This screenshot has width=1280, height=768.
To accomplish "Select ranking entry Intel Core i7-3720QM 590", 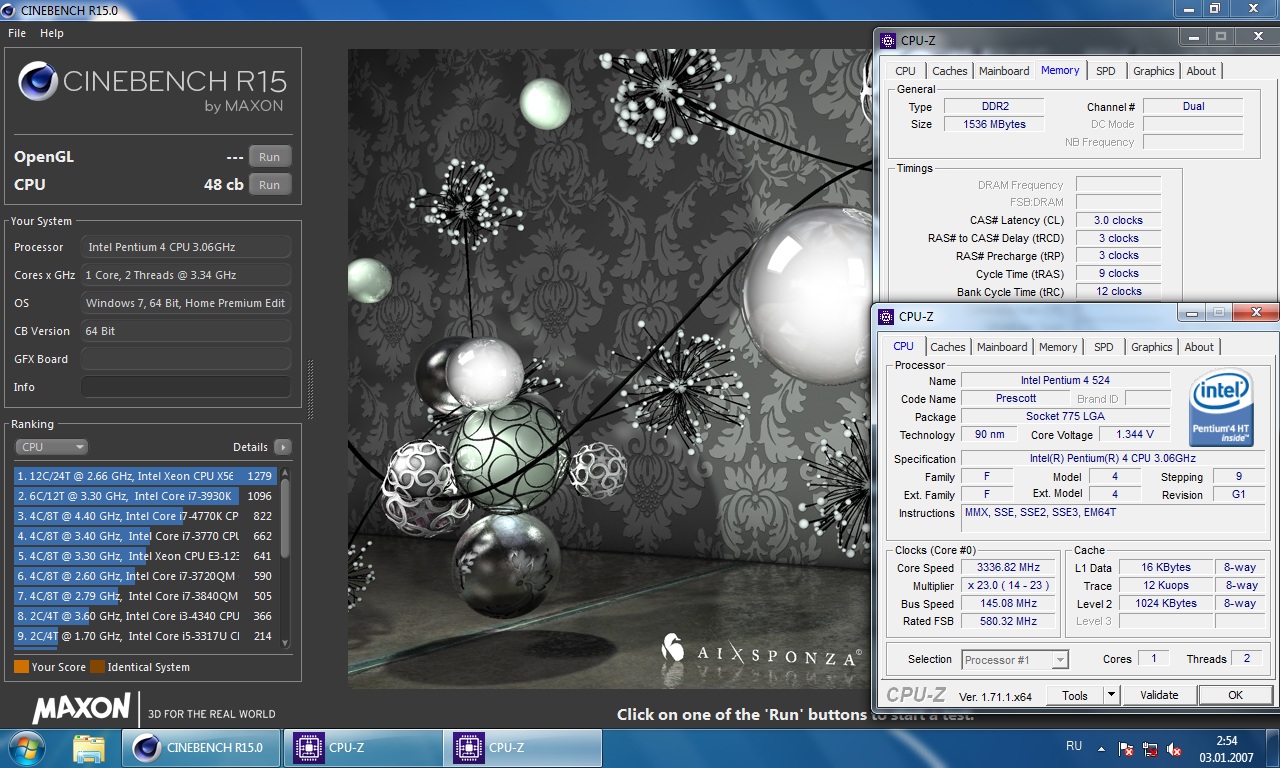I will pyautogui.click(x=145, y=576).
